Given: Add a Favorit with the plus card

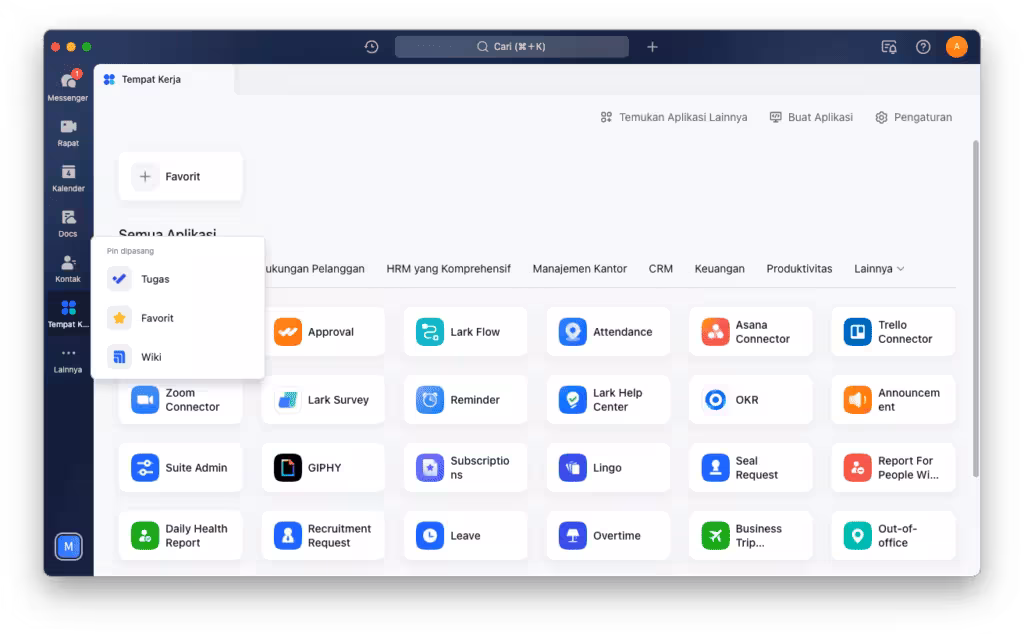Looking at the screenshot, I should 180,176.
